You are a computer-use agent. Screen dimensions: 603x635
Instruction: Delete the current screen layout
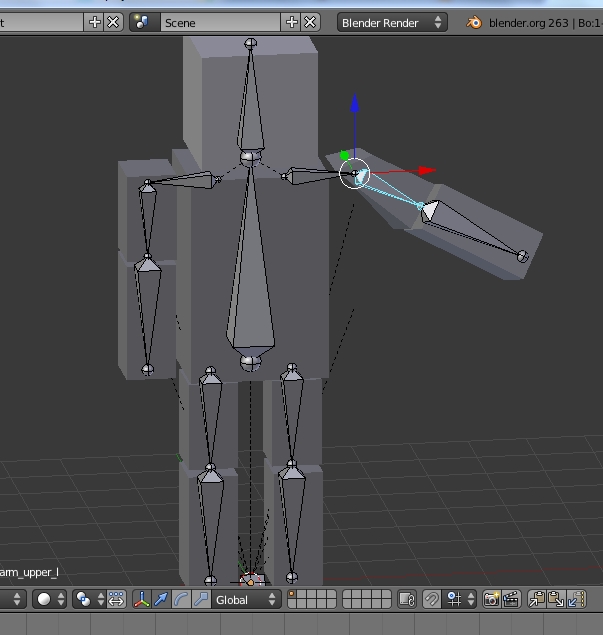pos(113,22)
